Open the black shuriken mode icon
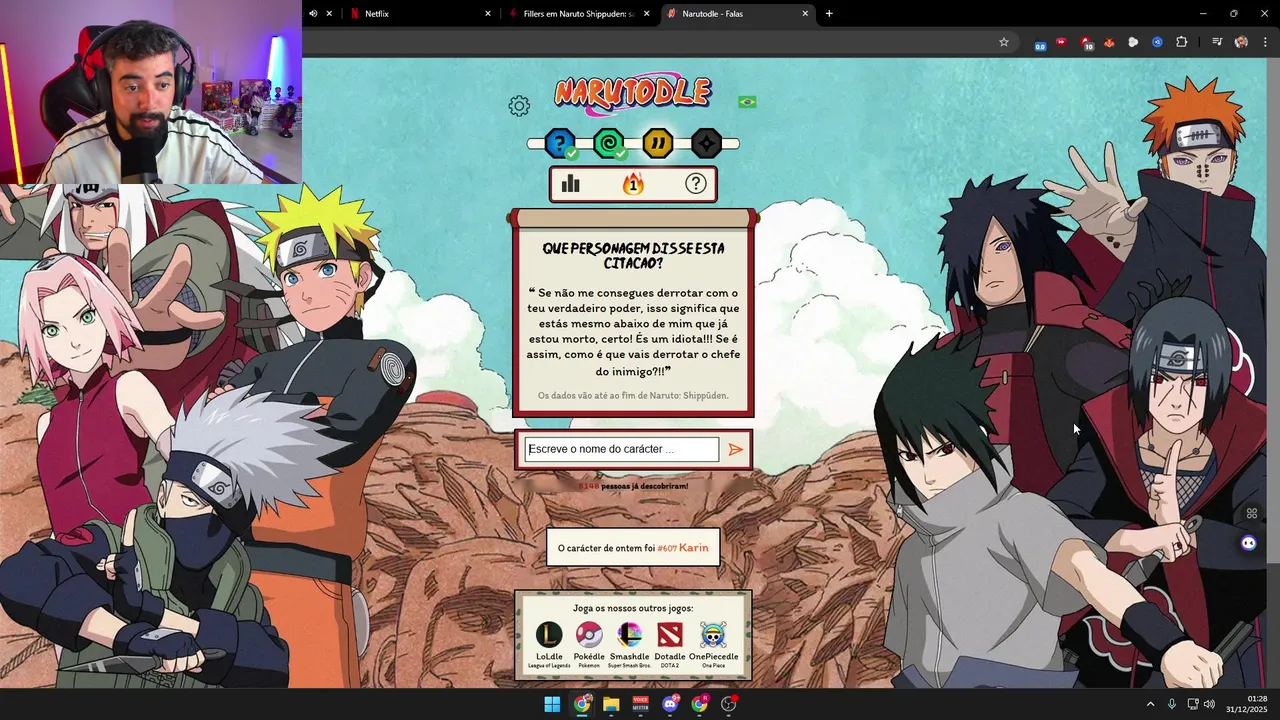This screenshot has height=720, width=1280. click(x=706, y=144)
